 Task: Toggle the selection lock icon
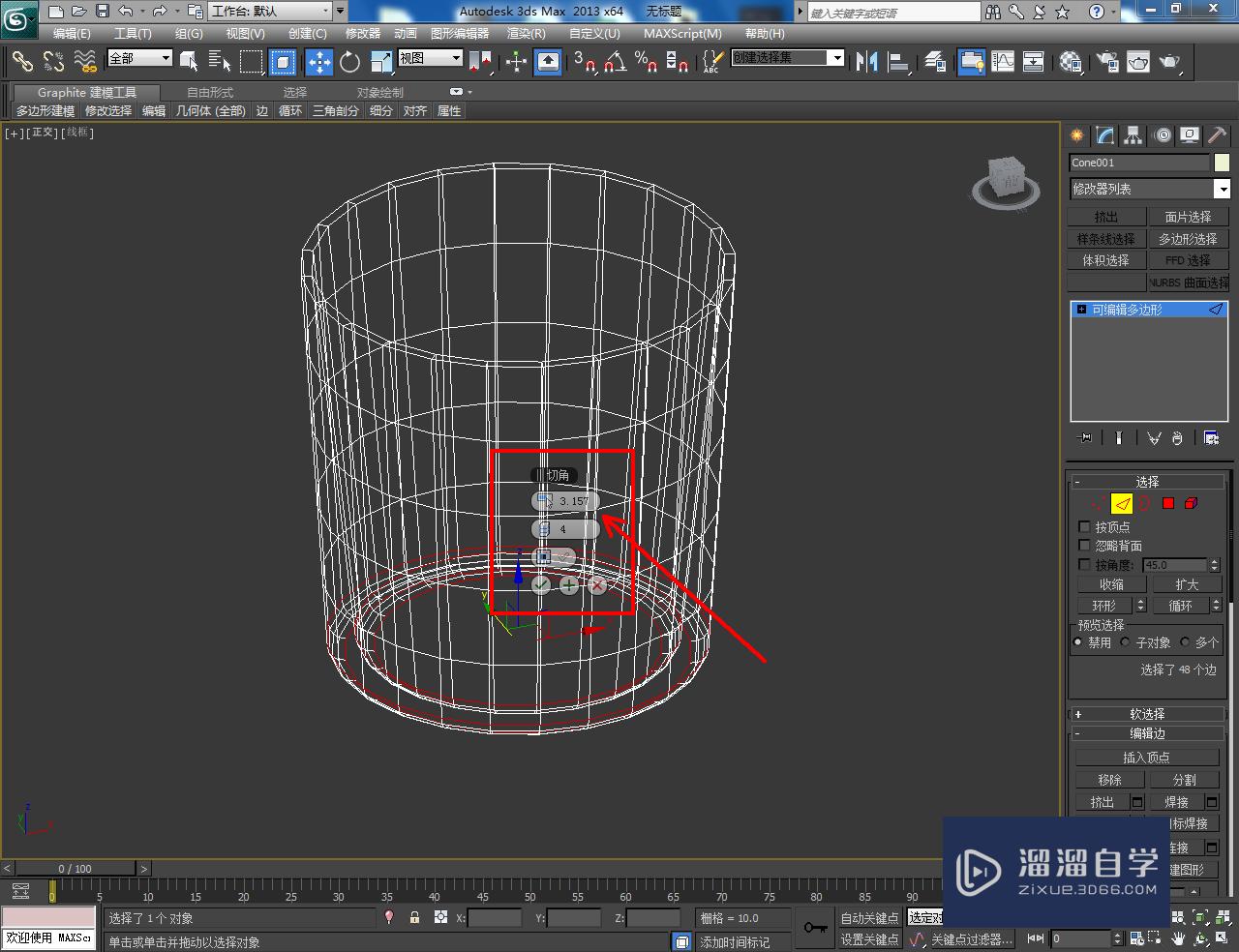[414, 917]
